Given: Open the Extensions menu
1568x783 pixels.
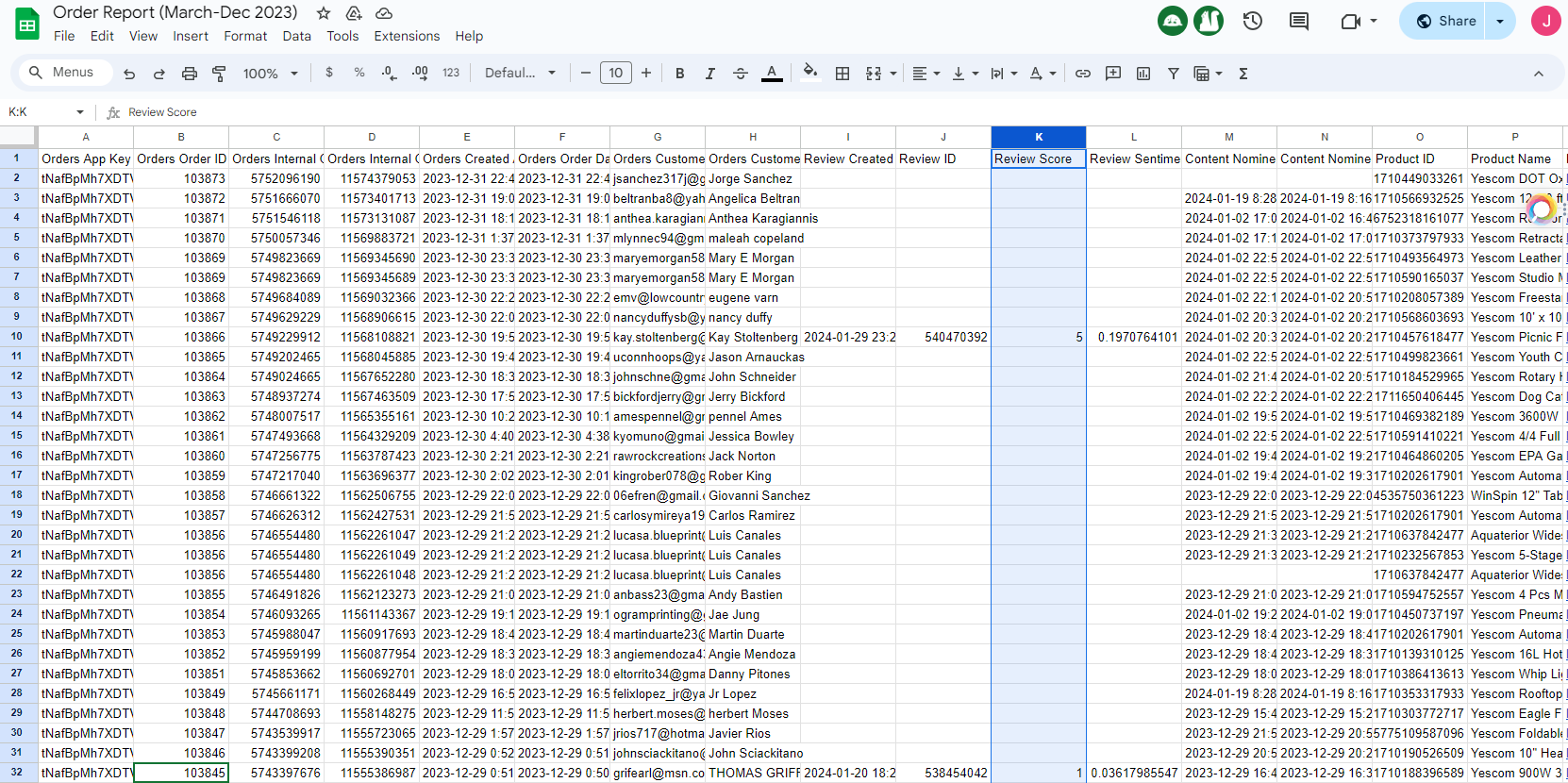Looking at the screenshot, I should click(x=407, y=36).
